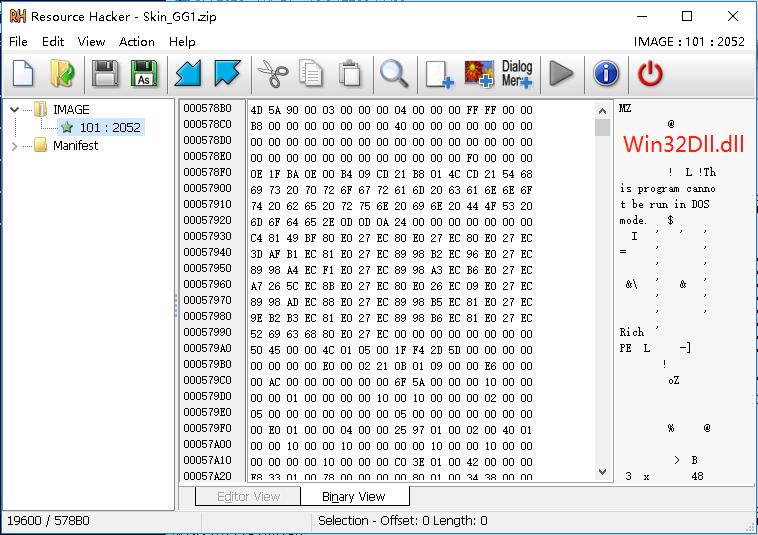Click the red power Exit icon
Viewport: 758px width, 535px height.
651,73
